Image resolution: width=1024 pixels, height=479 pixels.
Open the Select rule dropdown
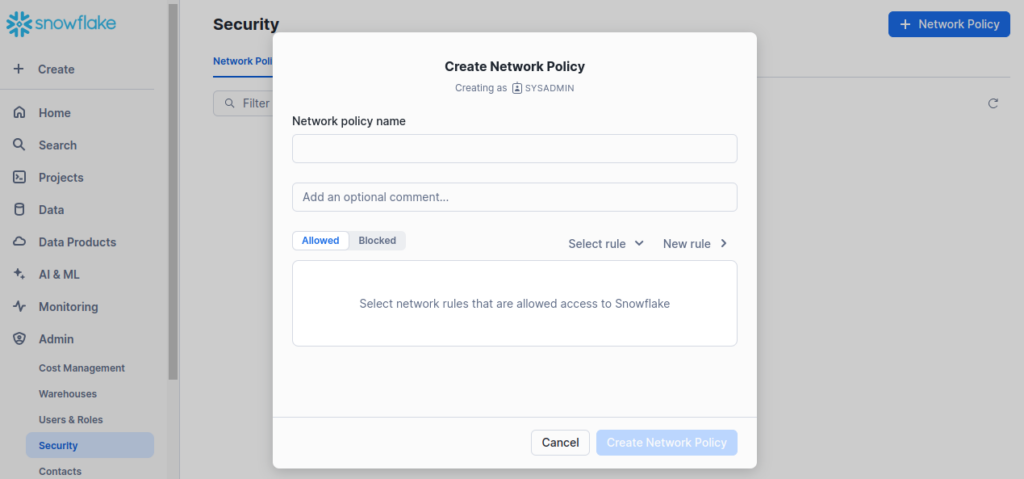[x=606, y=243]
